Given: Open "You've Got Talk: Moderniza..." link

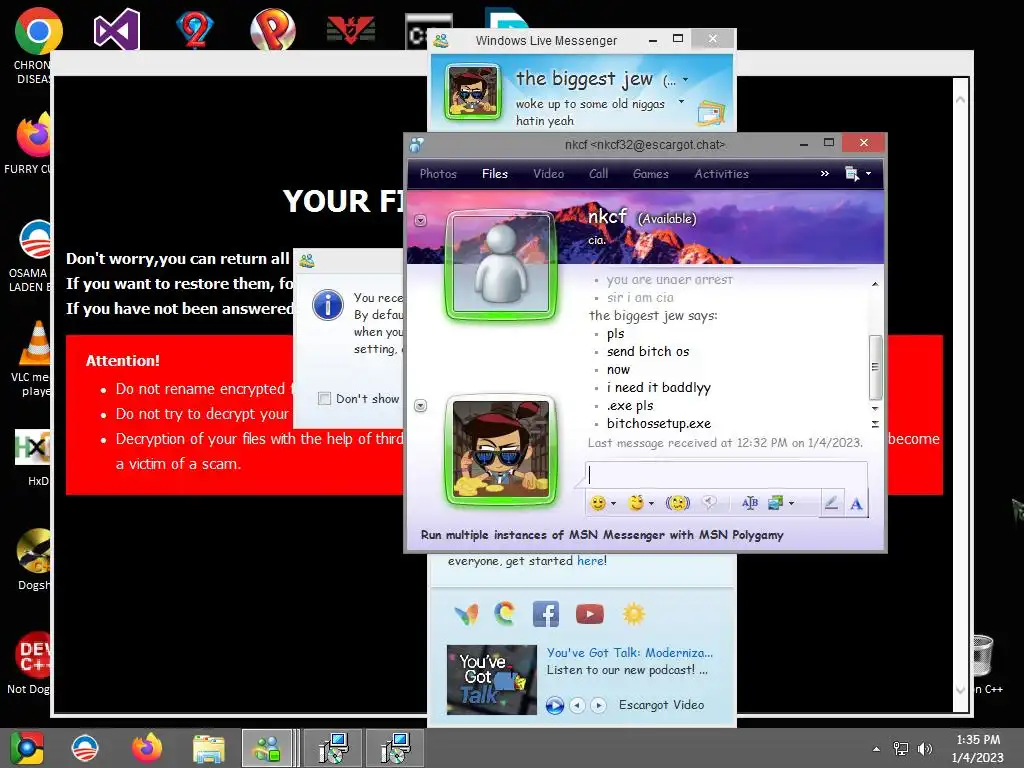Looking at the screenshot, I should coord(630,652).
